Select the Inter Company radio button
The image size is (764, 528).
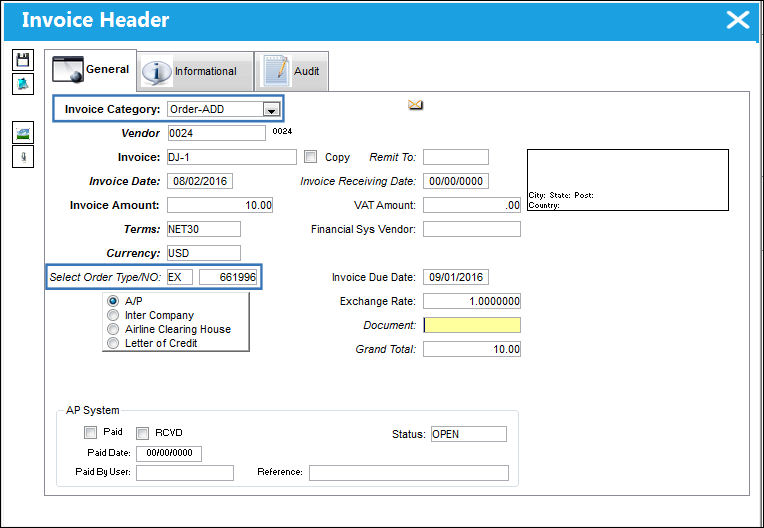pos(113,315)
